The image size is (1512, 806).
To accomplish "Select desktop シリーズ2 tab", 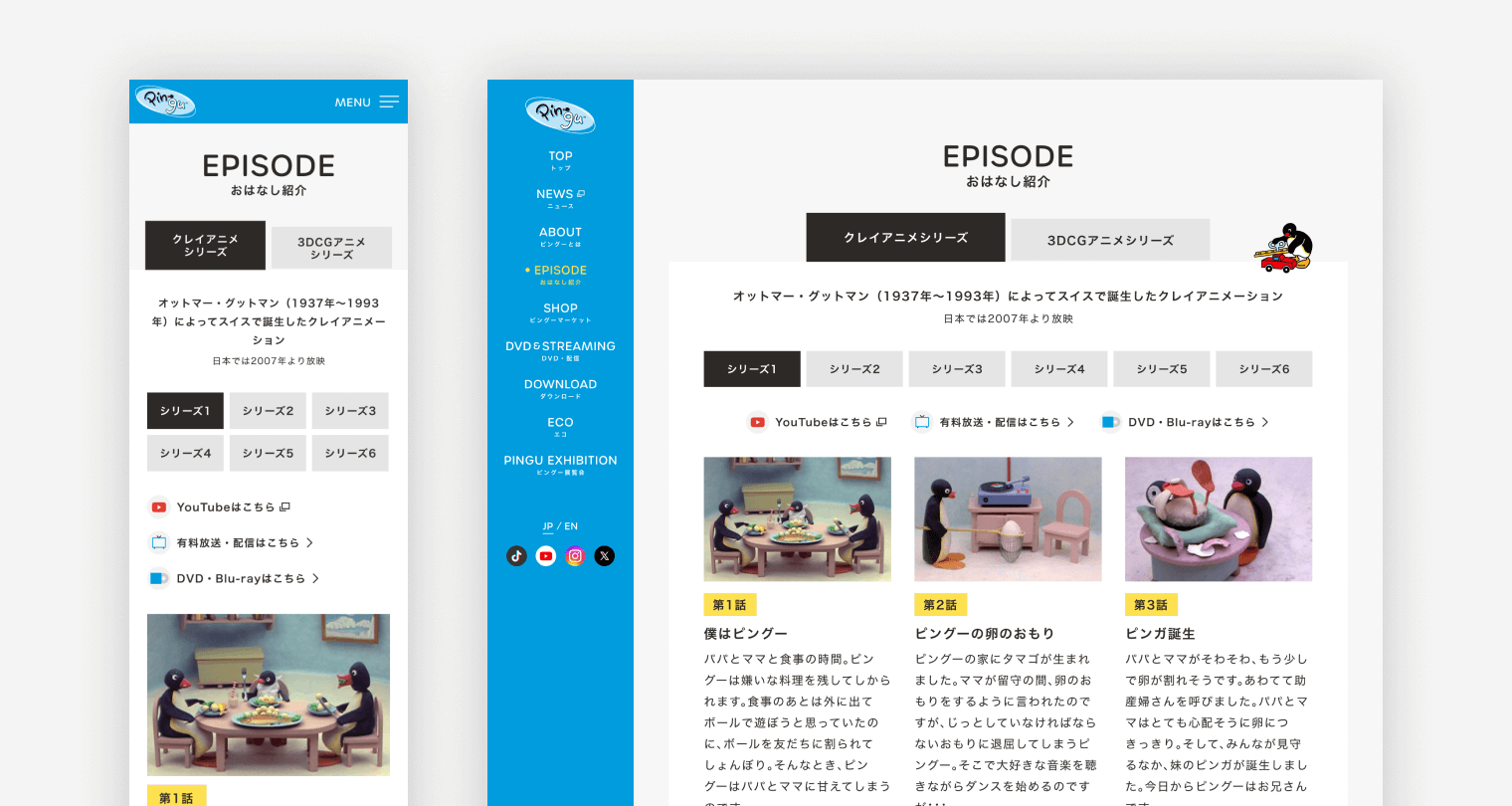I will pyautogui.click(x=854, y=369).
